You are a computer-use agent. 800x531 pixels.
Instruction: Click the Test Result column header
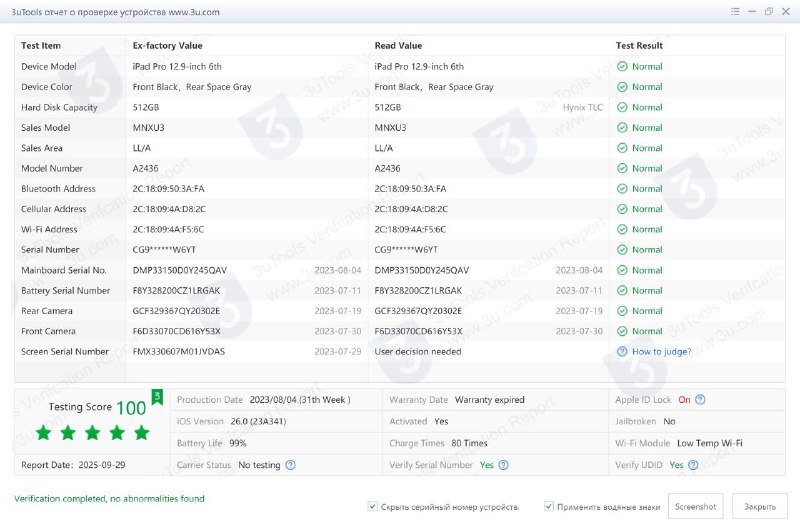coord(639,46)
